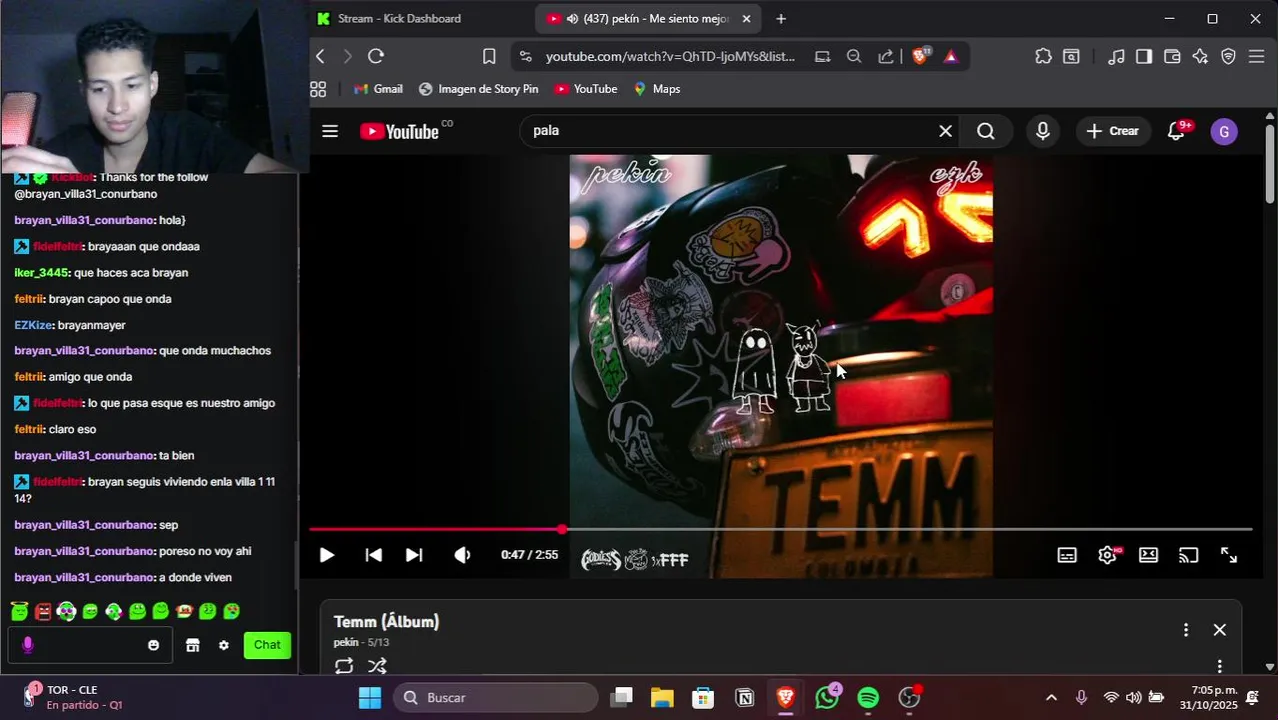Switch the player to theater mode

pos(1148,555)
